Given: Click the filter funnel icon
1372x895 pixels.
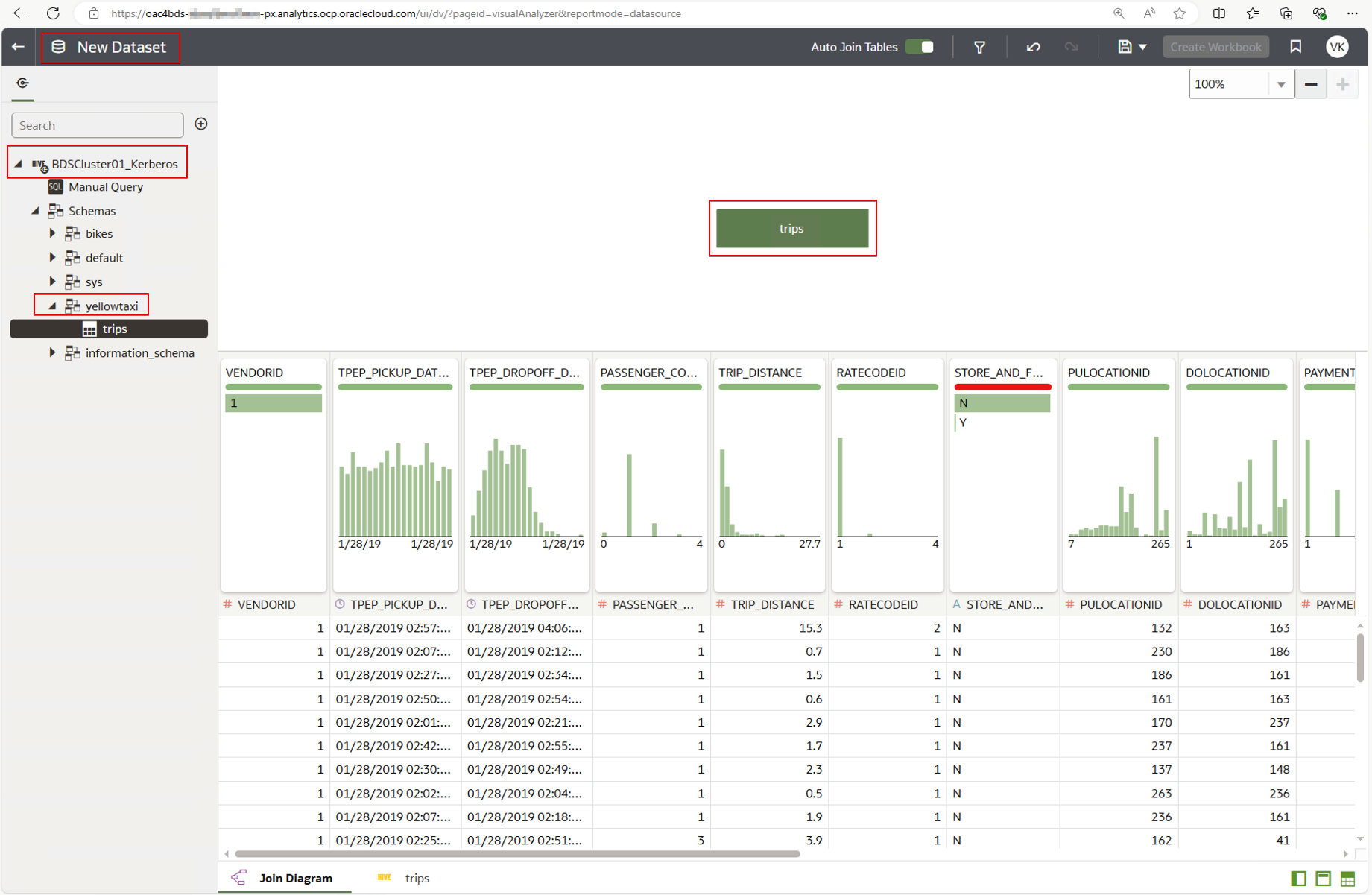Looking at the screenshot, I should tap(979, 47).
